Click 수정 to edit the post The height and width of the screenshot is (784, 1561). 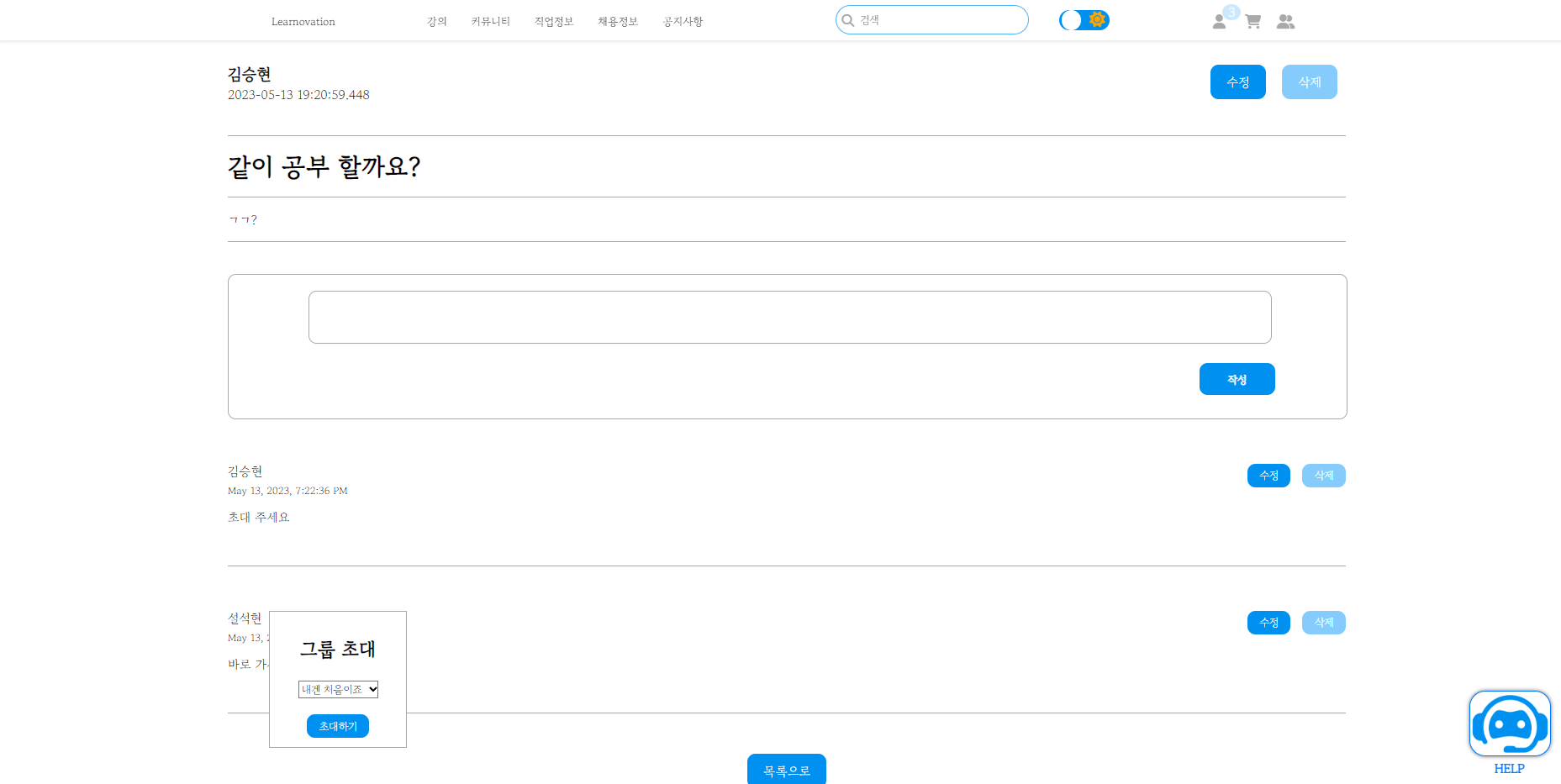[1237, 82]
